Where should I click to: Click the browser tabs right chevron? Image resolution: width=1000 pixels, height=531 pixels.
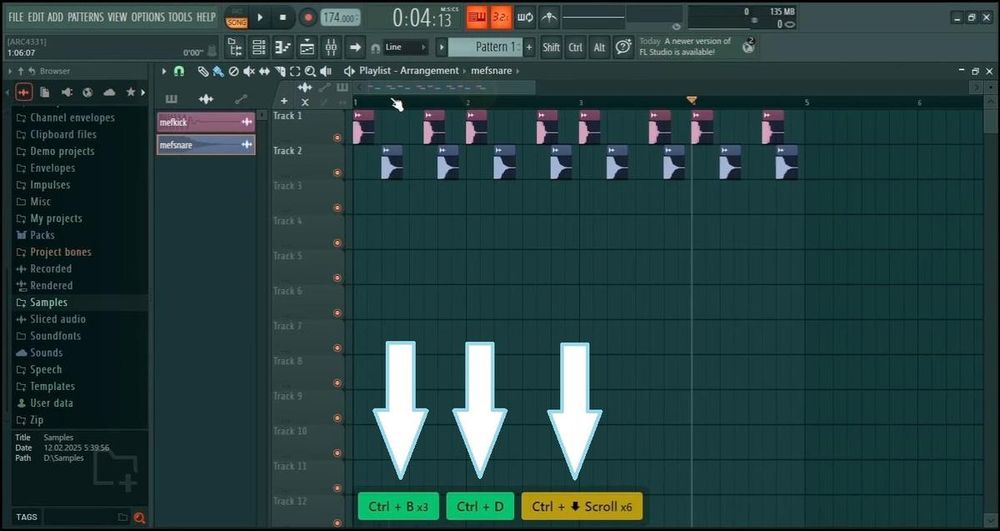pos(143,92)
